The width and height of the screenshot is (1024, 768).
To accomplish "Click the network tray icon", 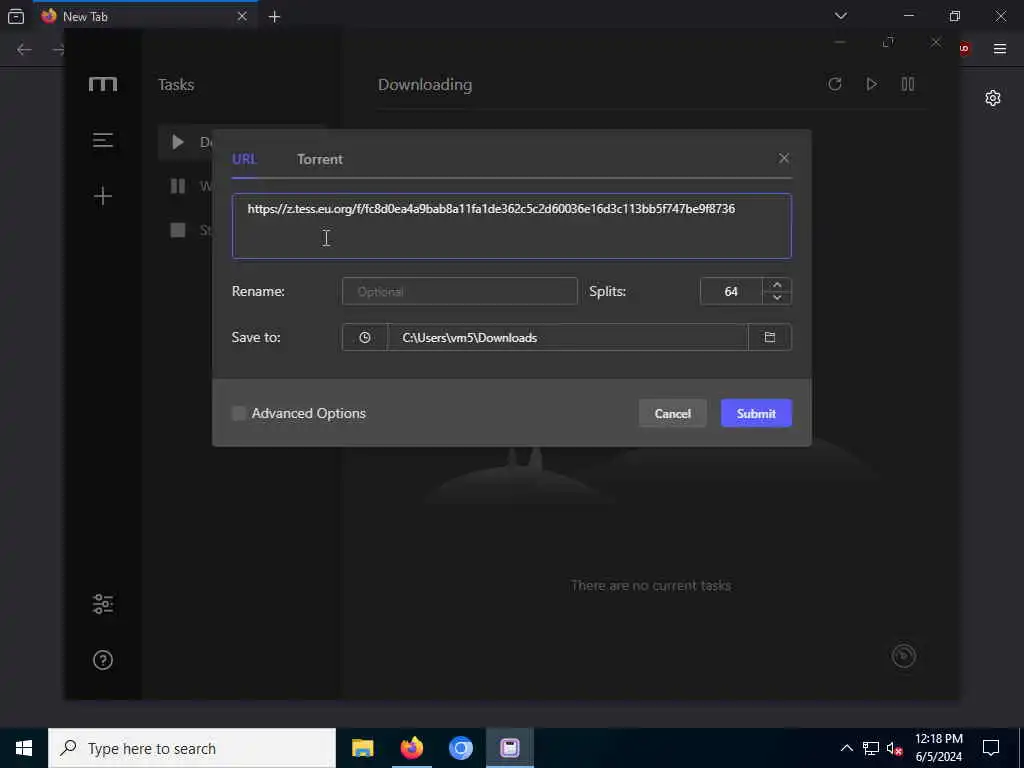I will tap(871, 748).
